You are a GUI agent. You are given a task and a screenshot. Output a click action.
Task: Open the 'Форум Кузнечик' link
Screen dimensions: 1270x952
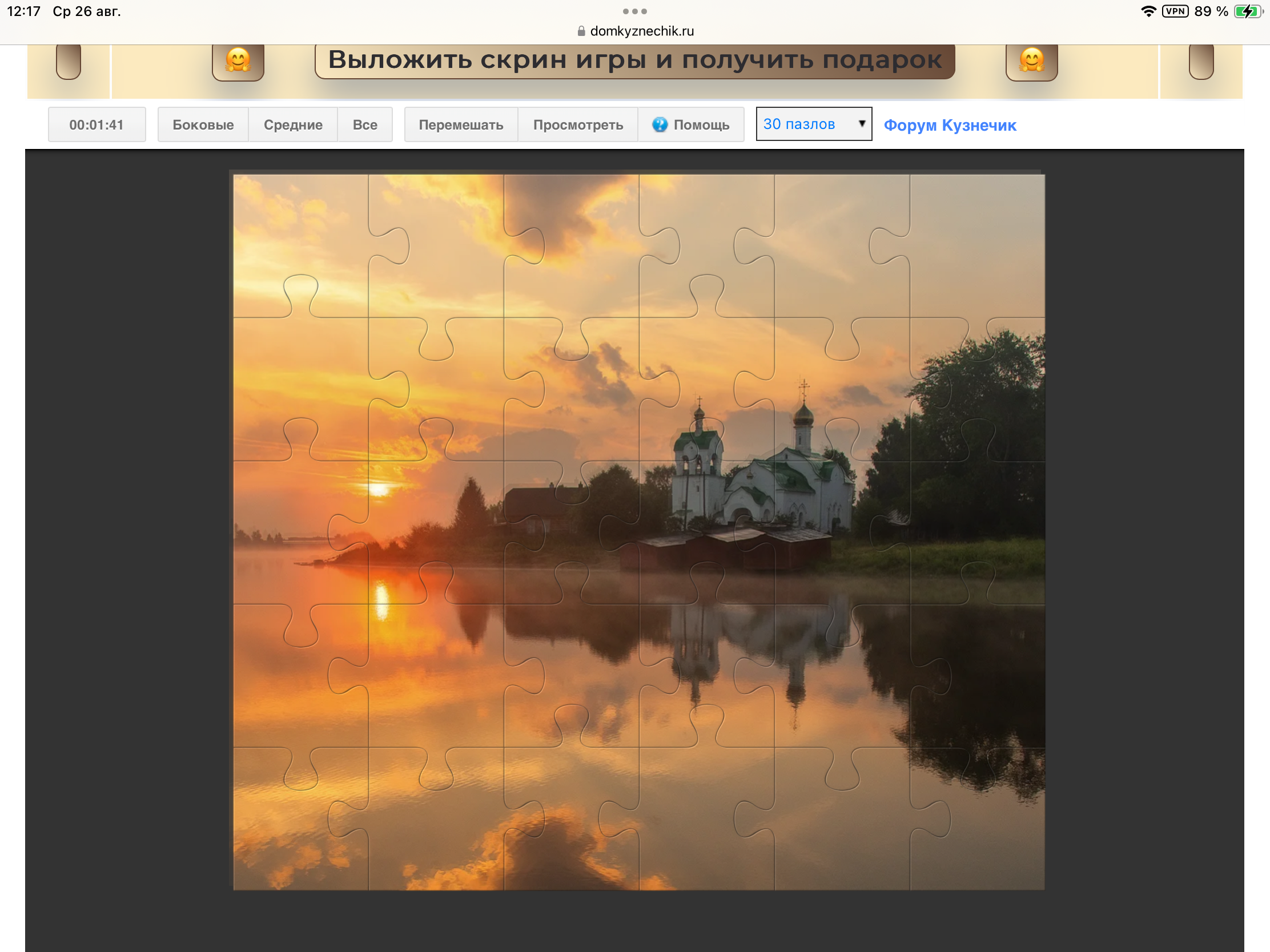click(950, 125)
